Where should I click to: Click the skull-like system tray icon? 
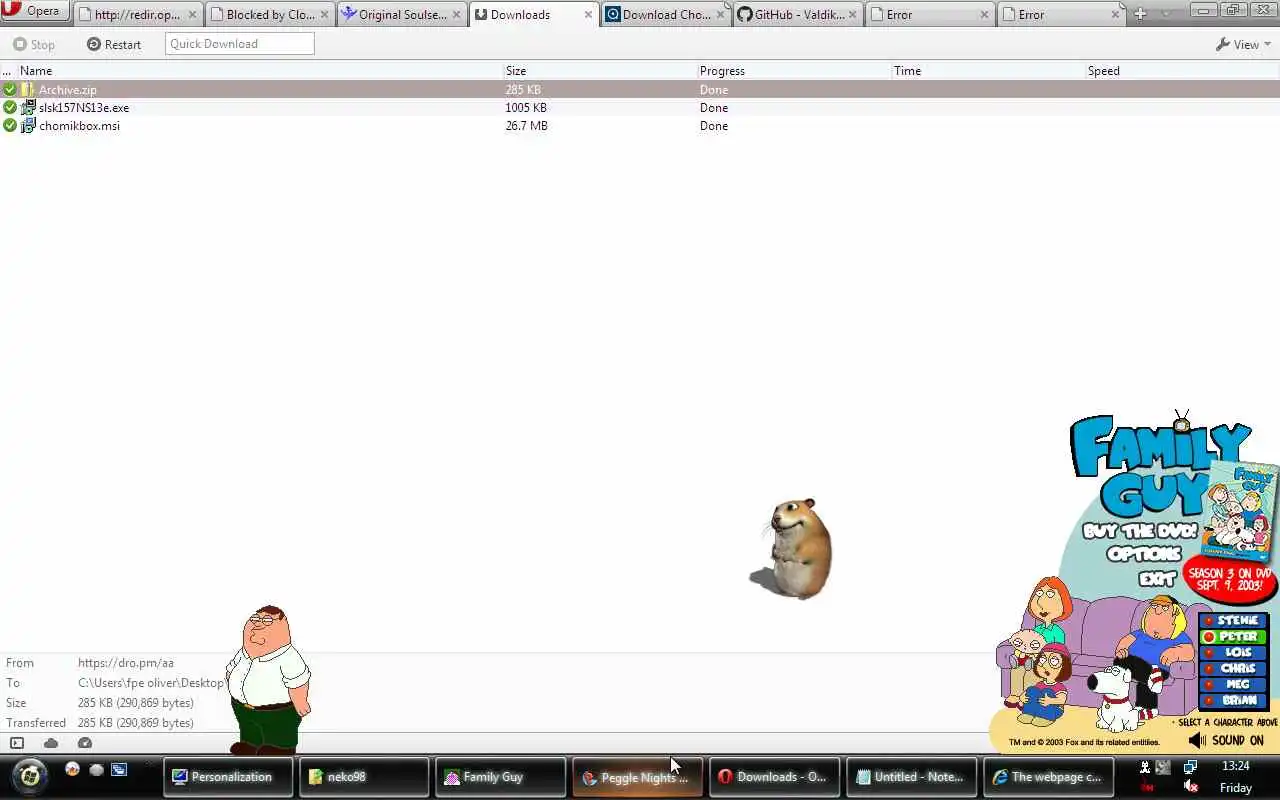[x=1145, y=767]
